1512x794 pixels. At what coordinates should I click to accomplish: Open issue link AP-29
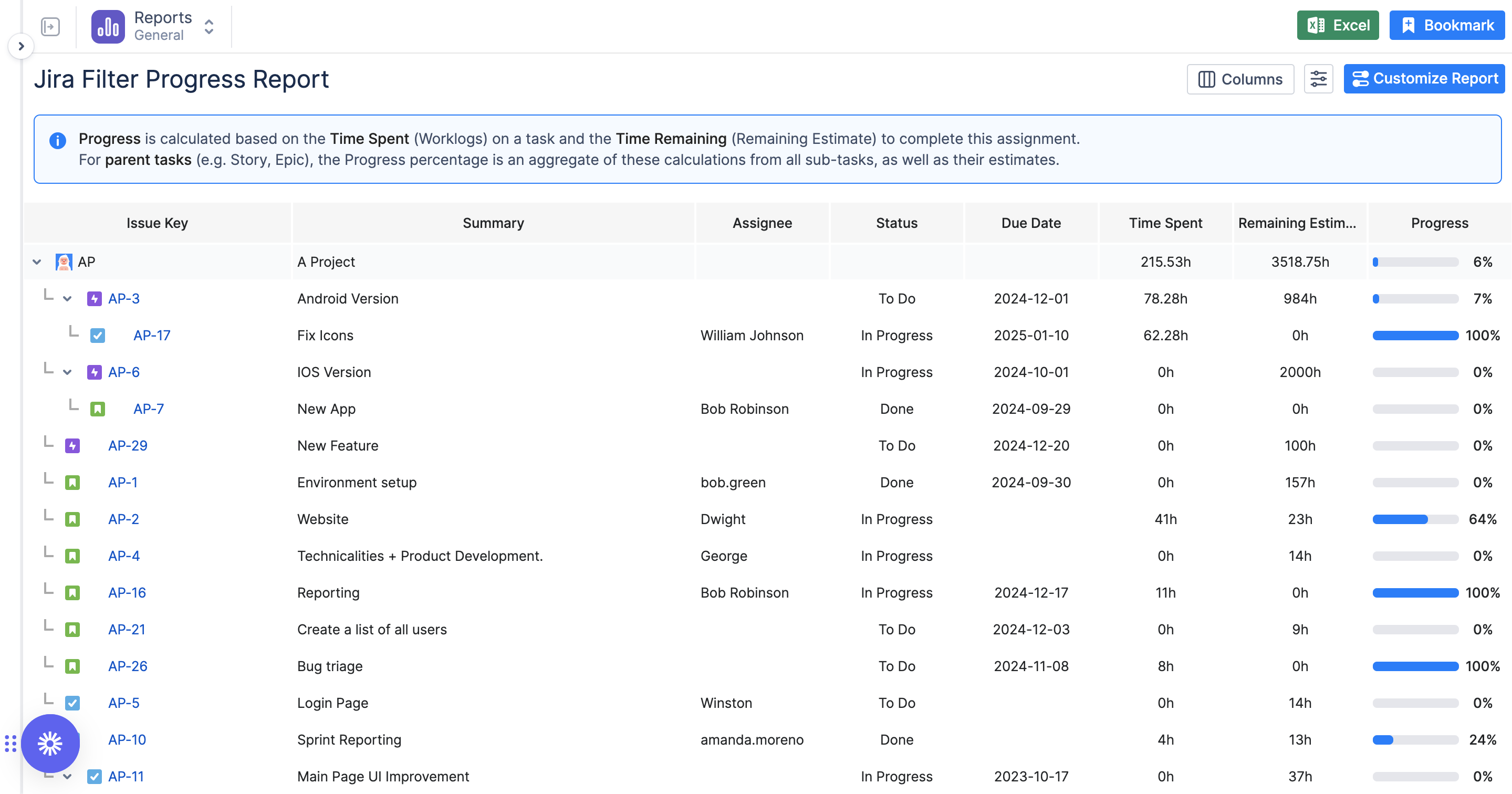point(128,446)
